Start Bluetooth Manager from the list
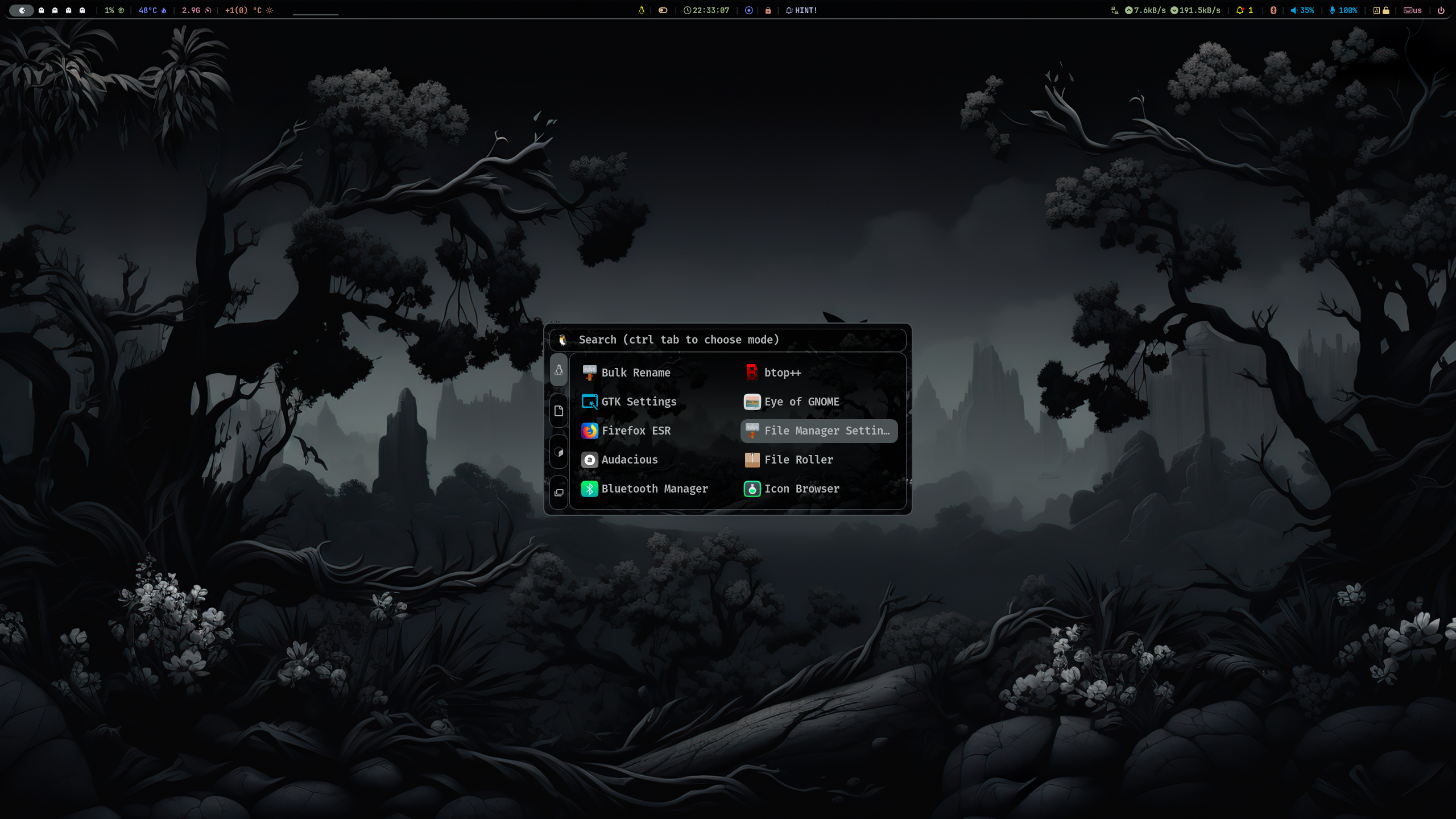1456x819 pixels. tap(654, 489)
